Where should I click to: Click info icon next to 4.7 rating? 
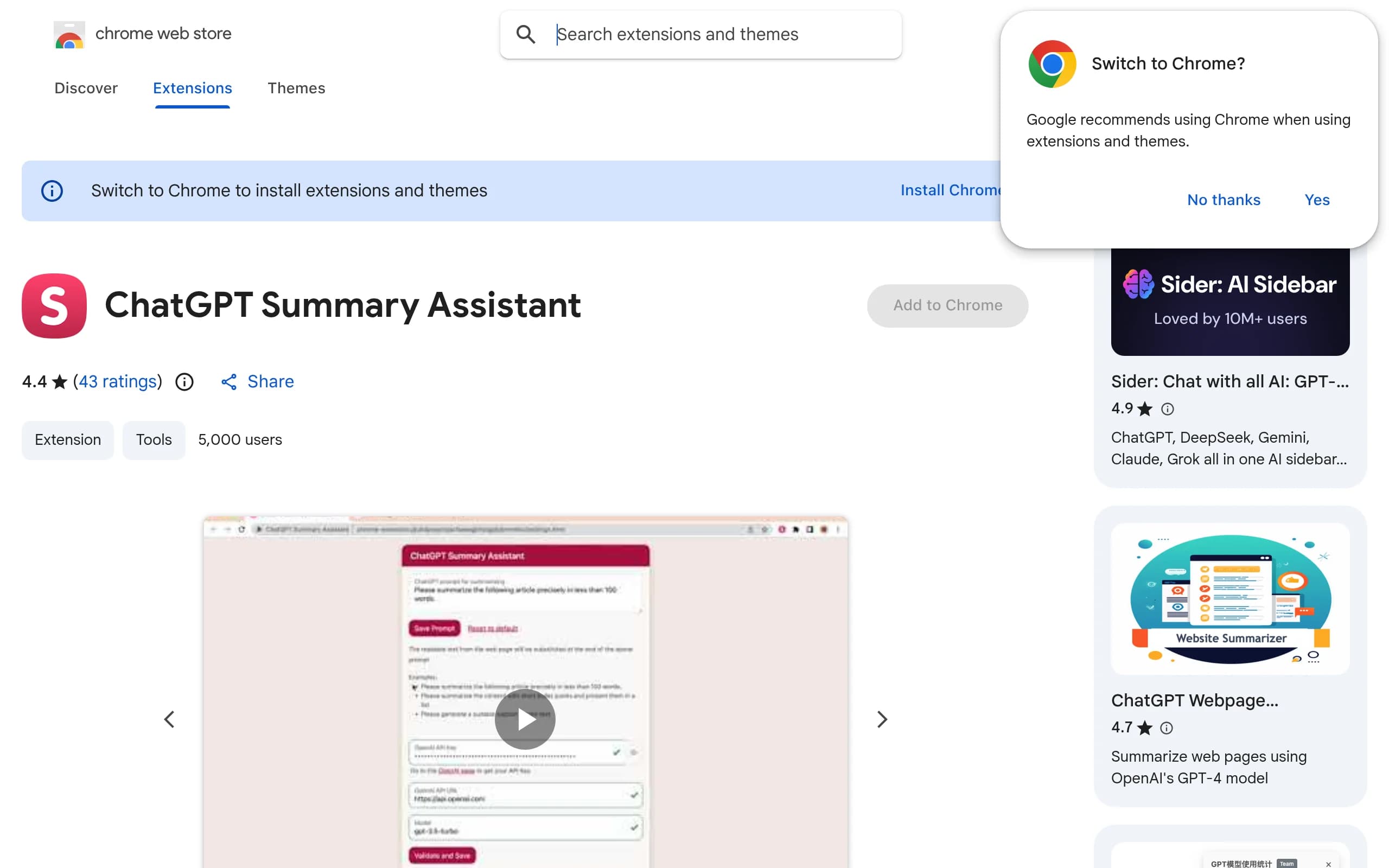1167,728
